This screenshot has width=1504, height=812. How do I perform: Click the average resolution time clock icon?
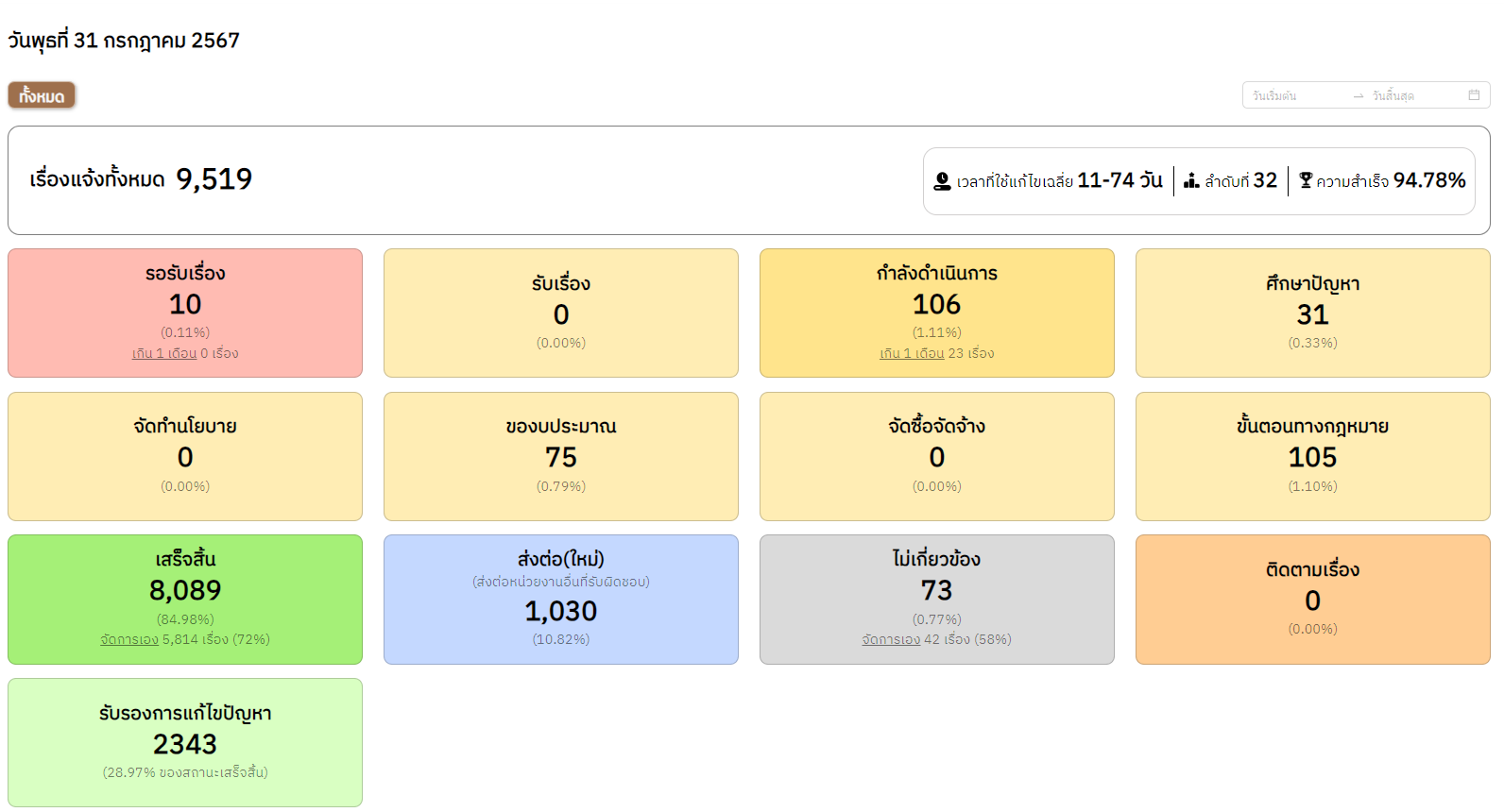[942, 181]
